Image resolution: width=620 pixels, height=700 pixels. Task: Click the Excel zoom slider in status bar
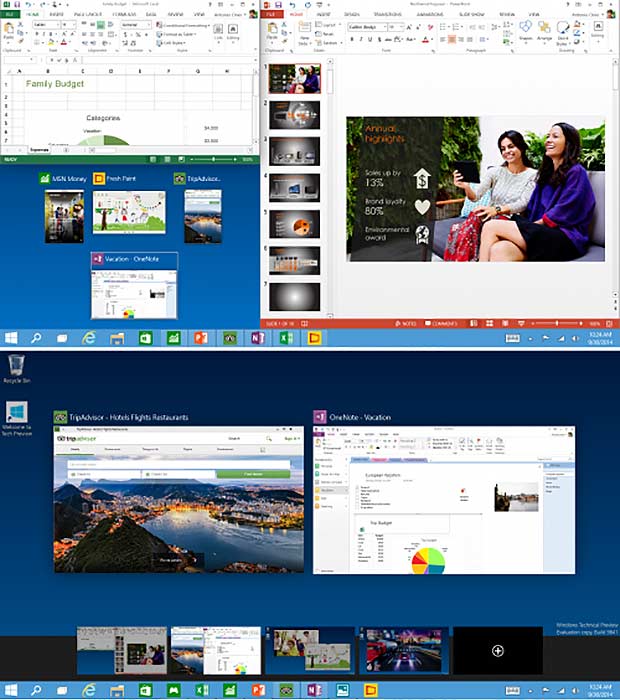pos(212,159)
